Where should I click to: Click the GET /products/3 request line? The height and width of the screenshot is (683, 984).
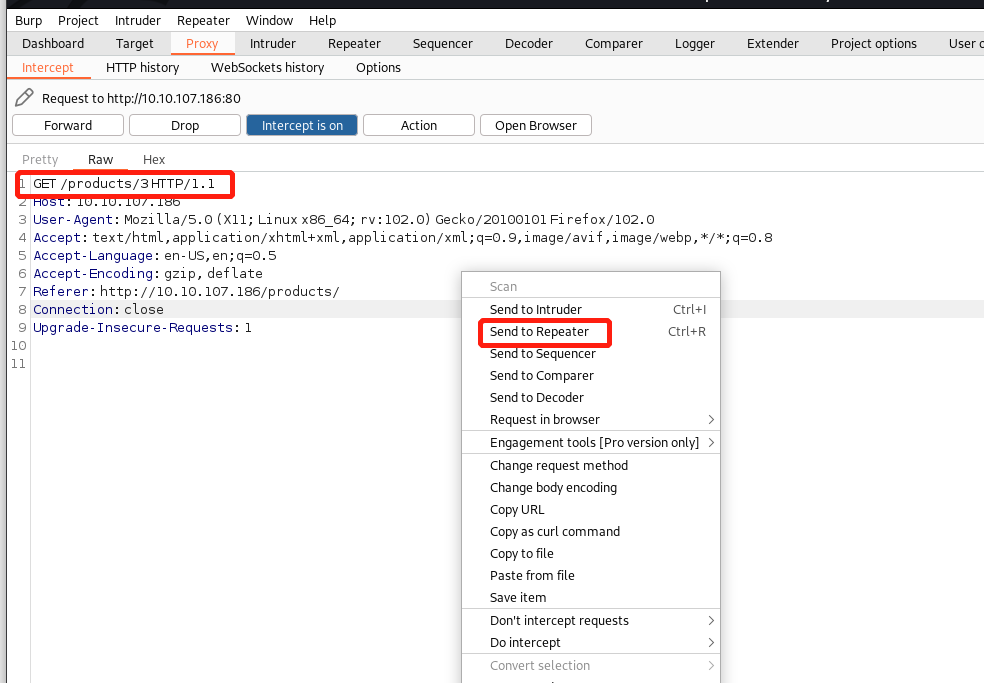click(124, 184)
